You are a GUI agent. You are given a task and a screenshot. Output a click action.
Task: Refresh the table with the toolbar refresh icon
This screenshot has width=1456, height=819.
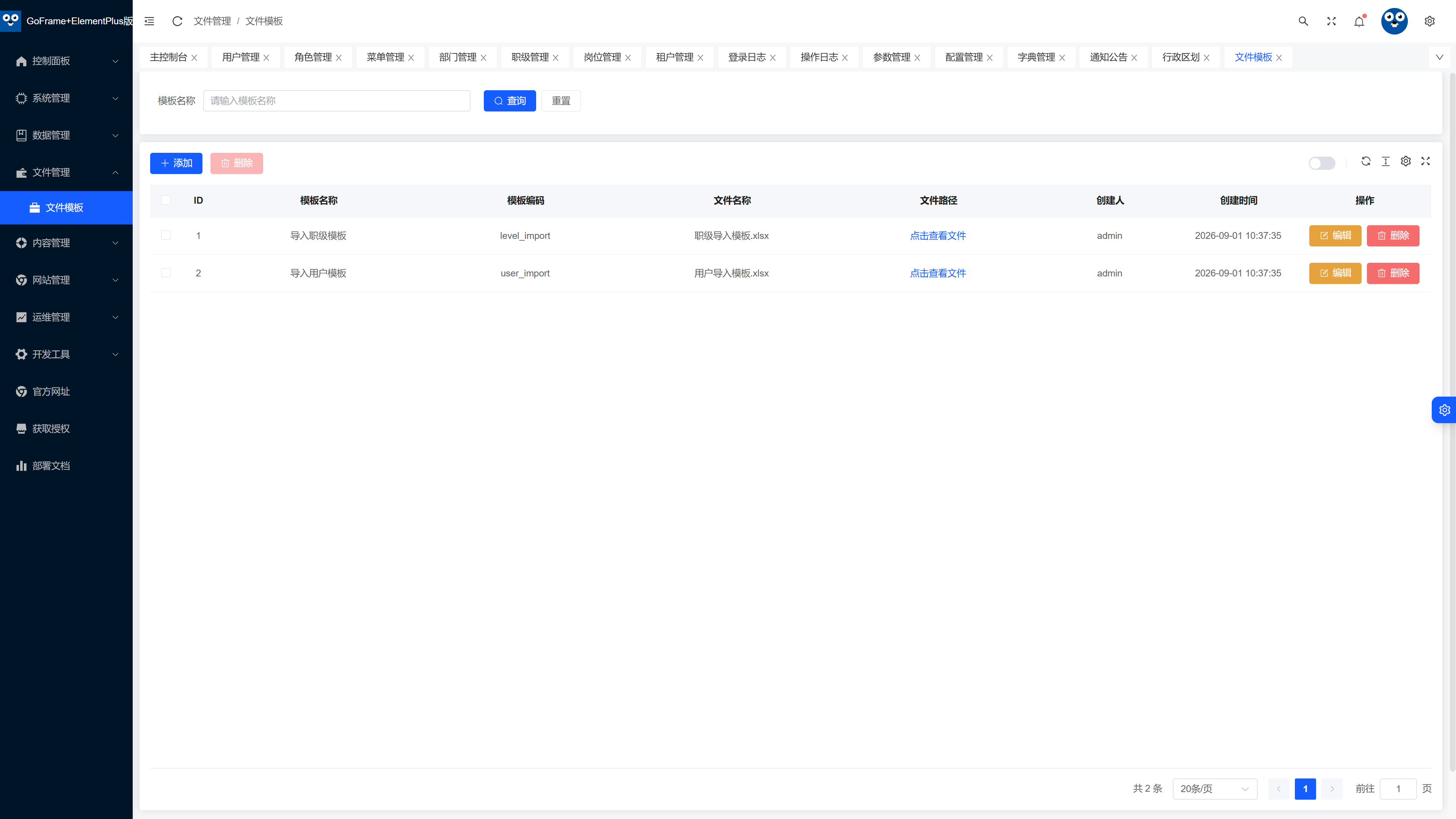coord(1365,161)
